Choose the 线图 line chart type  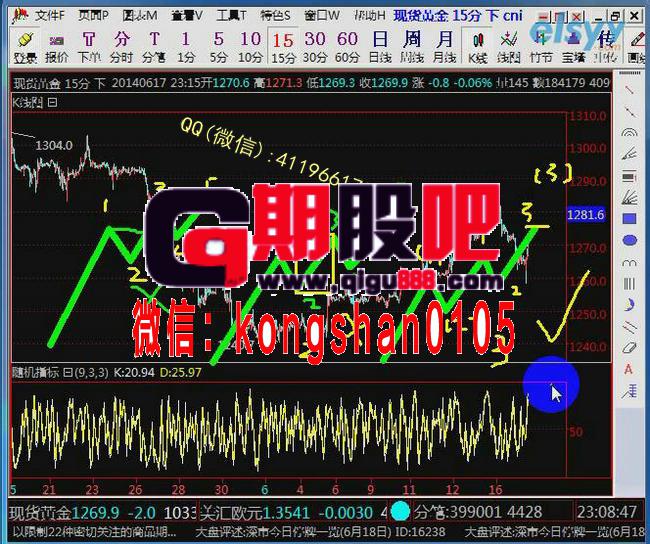click(509, 48)
